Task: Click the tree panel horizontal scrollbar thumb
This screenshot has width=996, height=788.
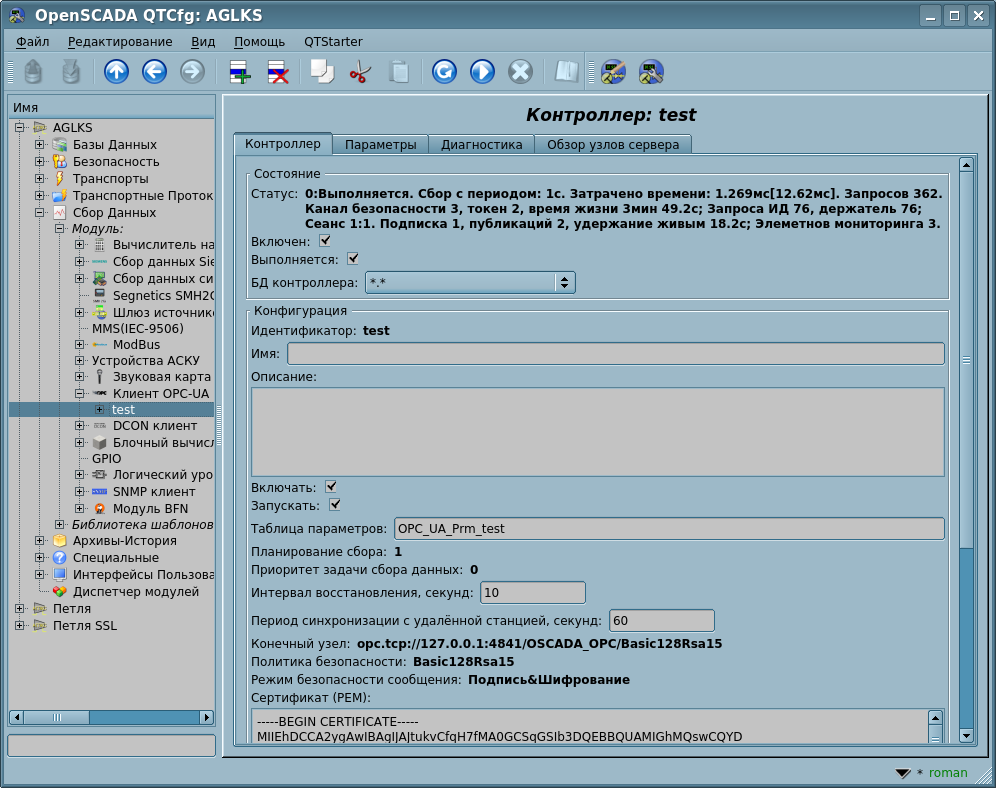Action: tap(57, 718)
